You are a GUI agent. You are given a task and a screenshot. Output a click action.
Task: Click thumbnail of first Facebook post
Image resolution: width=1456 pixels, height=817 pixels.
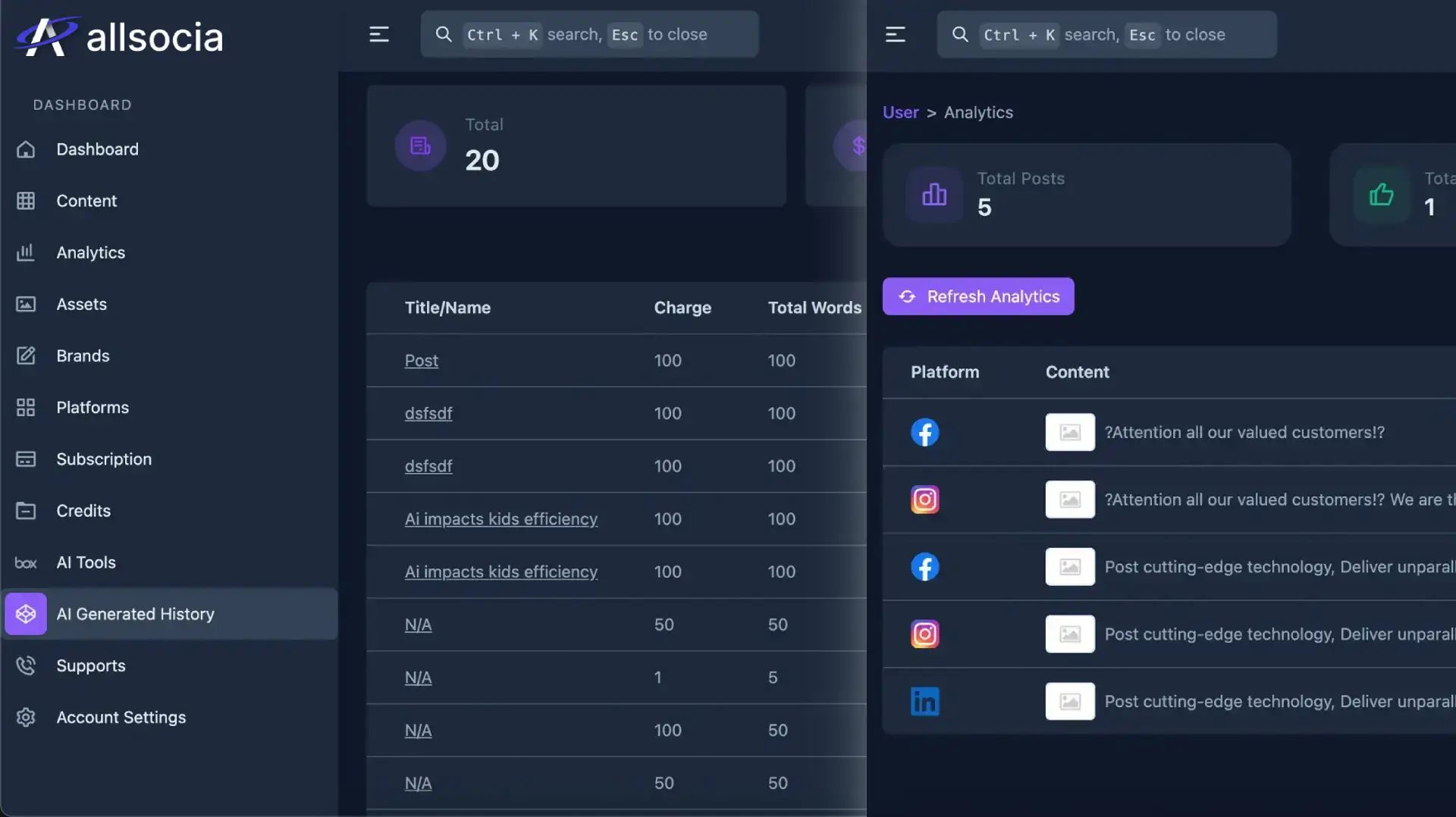point(1069,432)
